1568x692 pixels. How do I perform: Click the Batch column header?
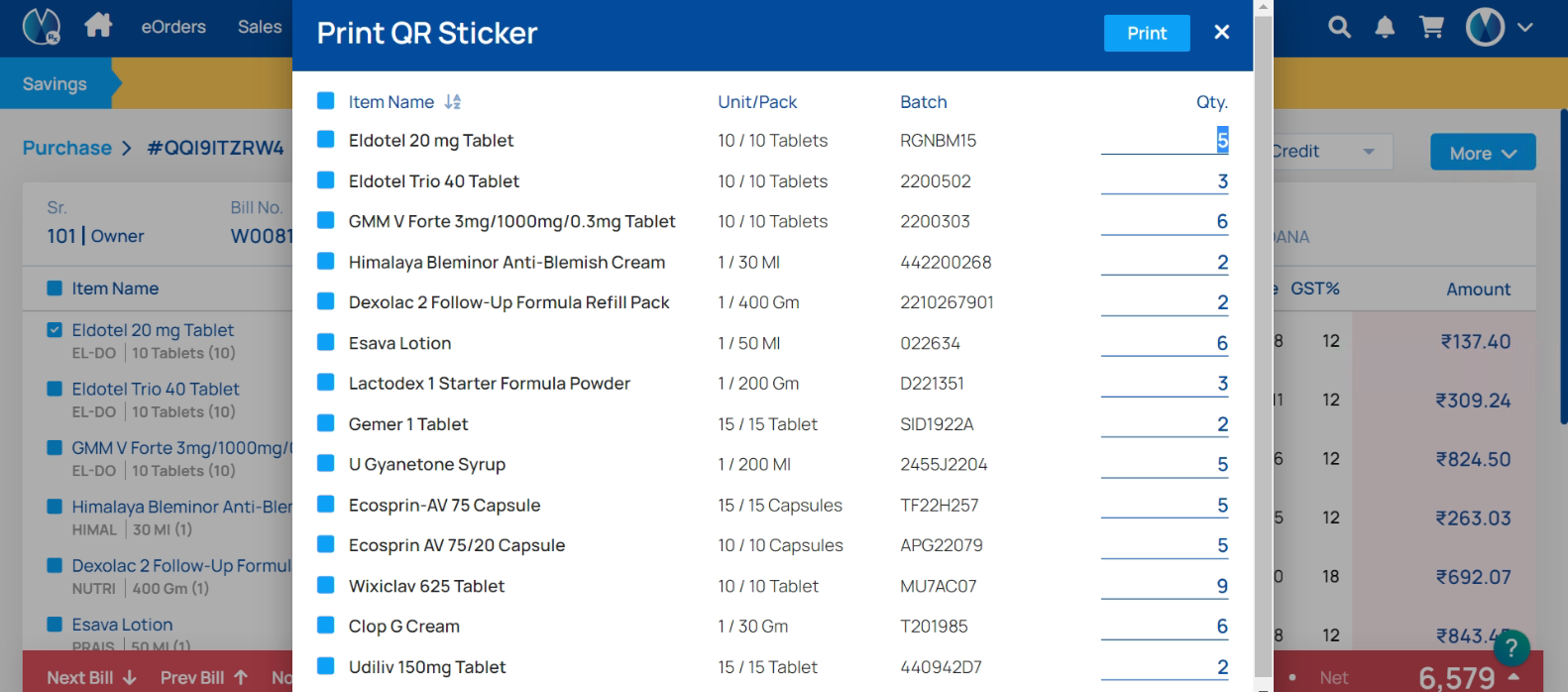point(924,102)
